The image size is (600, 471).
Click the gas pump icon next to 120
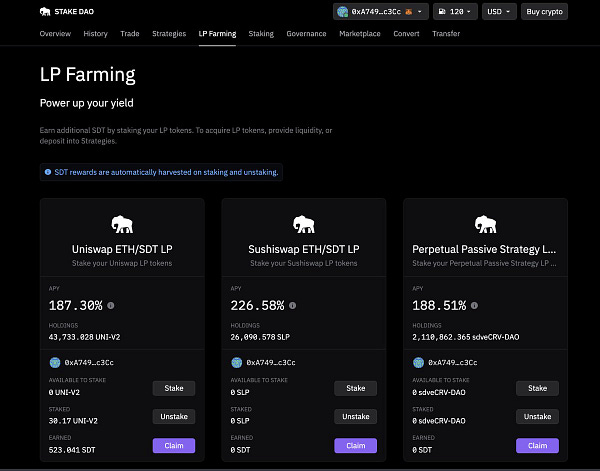(442, 11)
